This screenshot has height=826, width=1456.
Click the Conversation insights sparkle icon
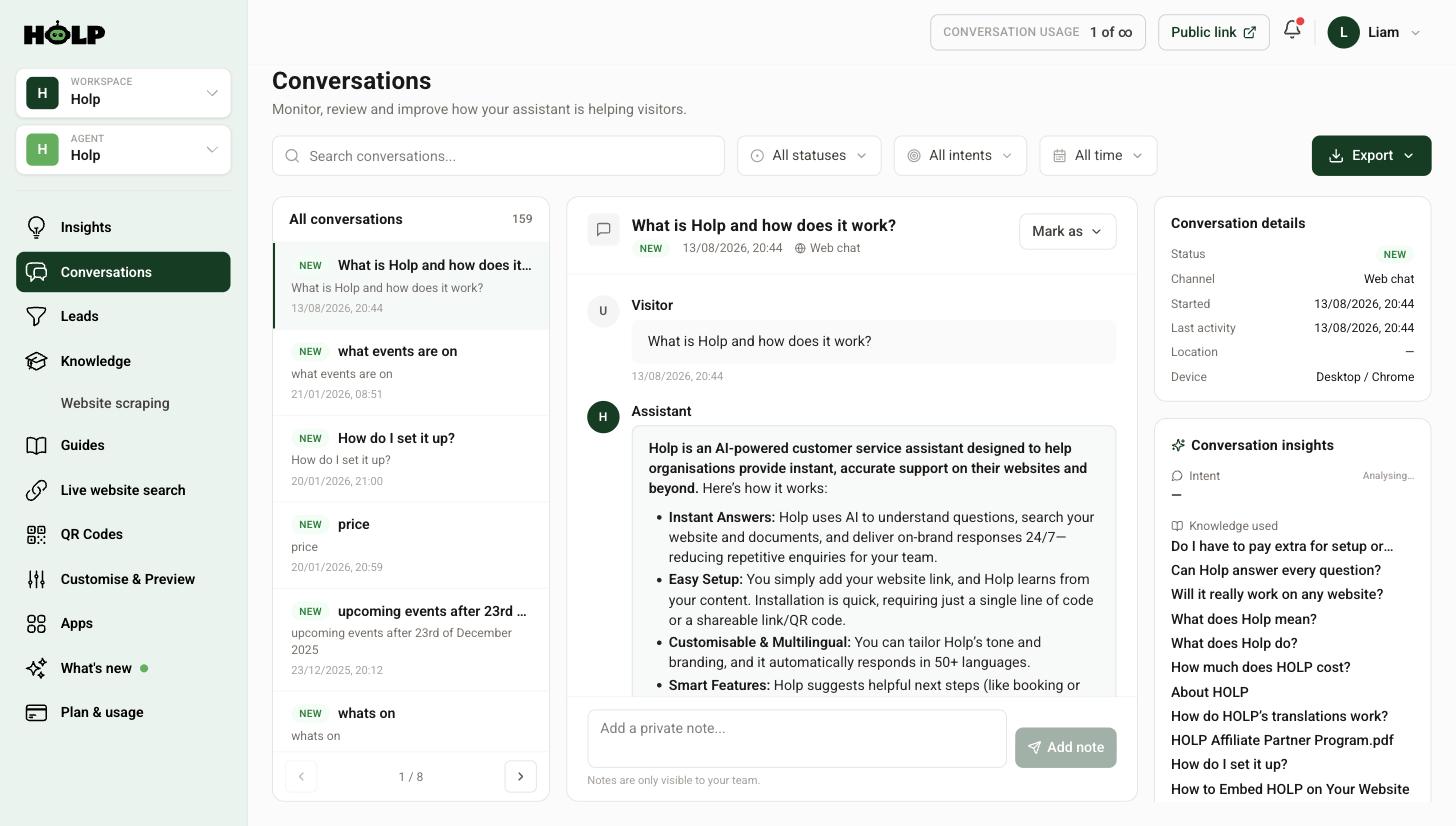[1178, 445]
